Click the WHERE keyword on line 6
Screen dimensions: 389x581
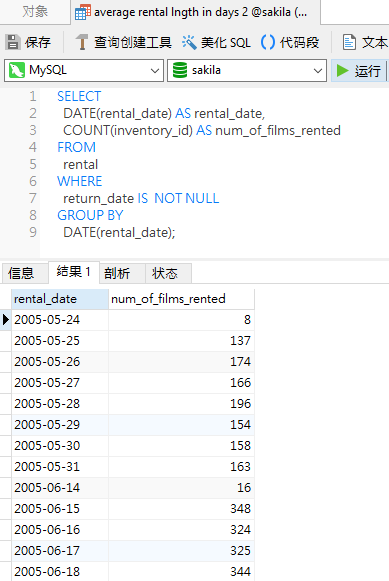pos(80,181)
